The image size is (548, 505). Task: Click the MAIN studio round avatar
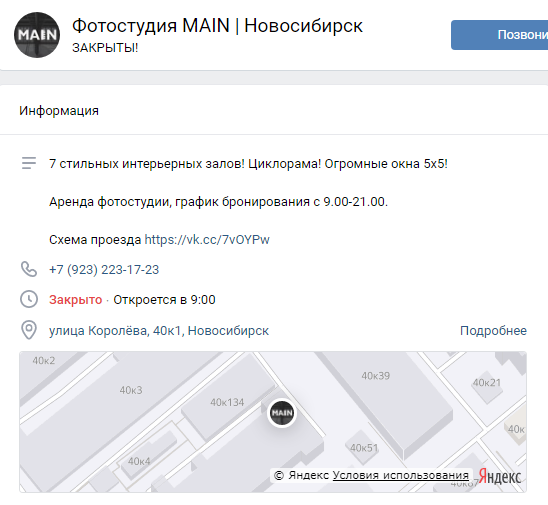click(x=37, y=35)
